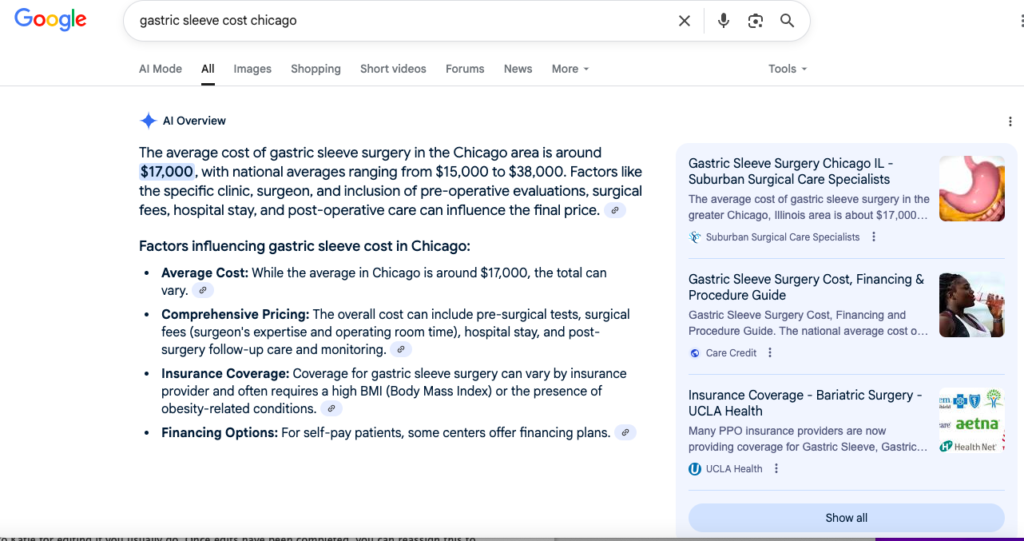Click the stomach illustration thumbnail
The height and width of the screenshot is (541, 1024).
click(972, 188)
